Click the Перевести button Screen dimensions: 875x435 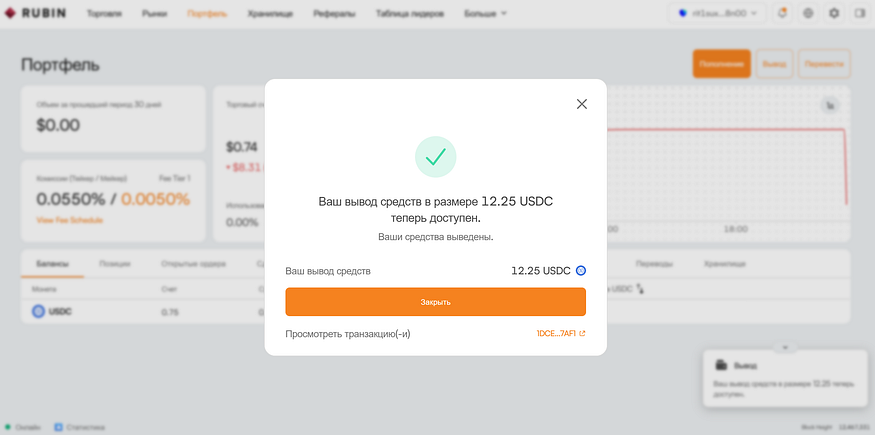pyautogui.click(x=824, y=64)
